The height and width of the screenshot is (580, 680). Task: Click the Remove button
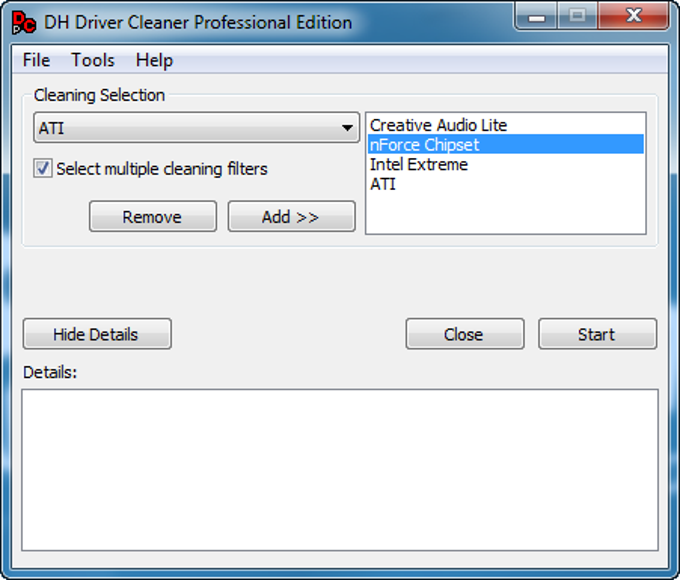(153, 216)
